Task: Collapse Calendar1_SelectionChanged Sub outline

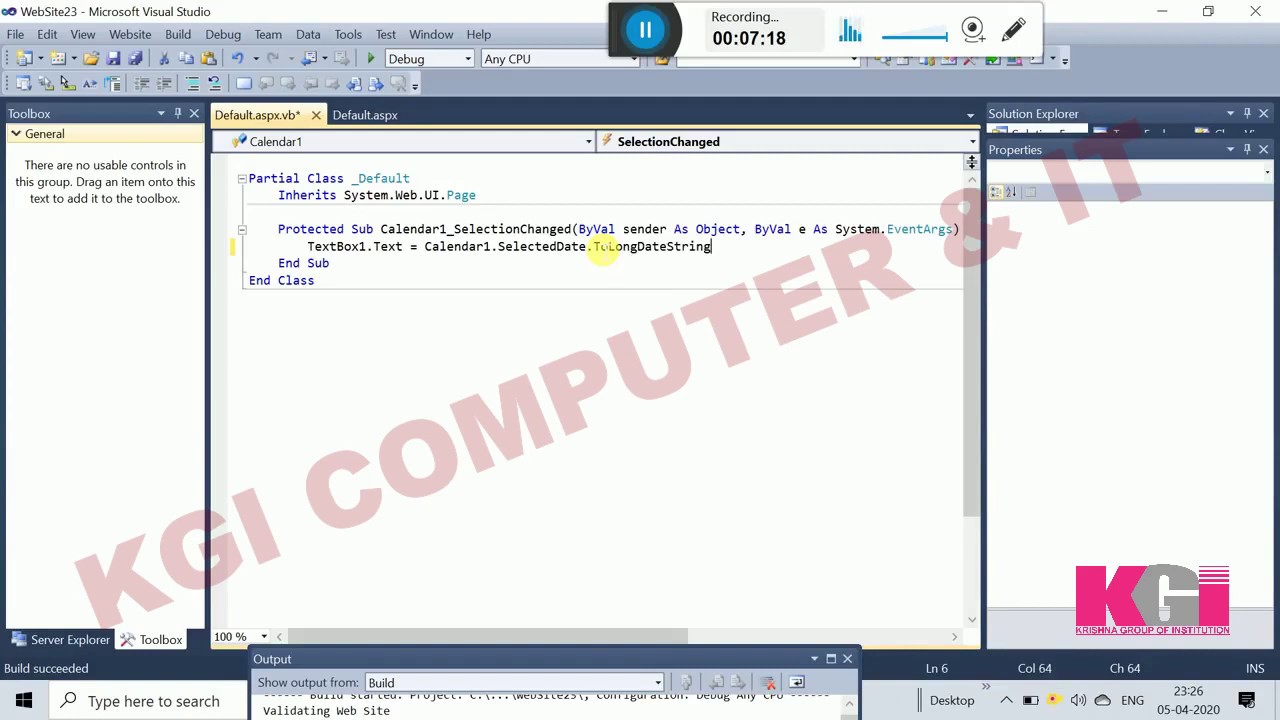Action: click(241, 229)
